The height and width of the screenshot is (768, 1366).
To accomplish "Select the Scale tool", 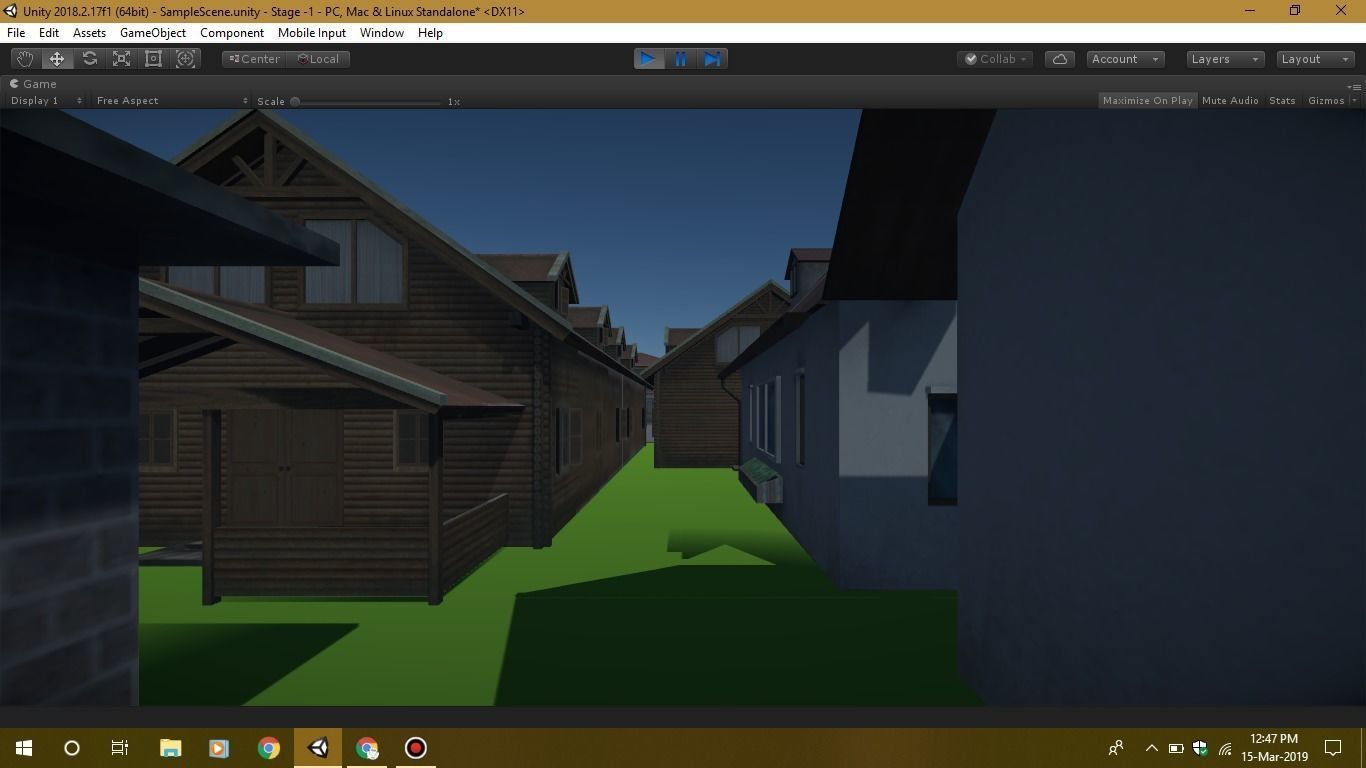I will point(121,59).
